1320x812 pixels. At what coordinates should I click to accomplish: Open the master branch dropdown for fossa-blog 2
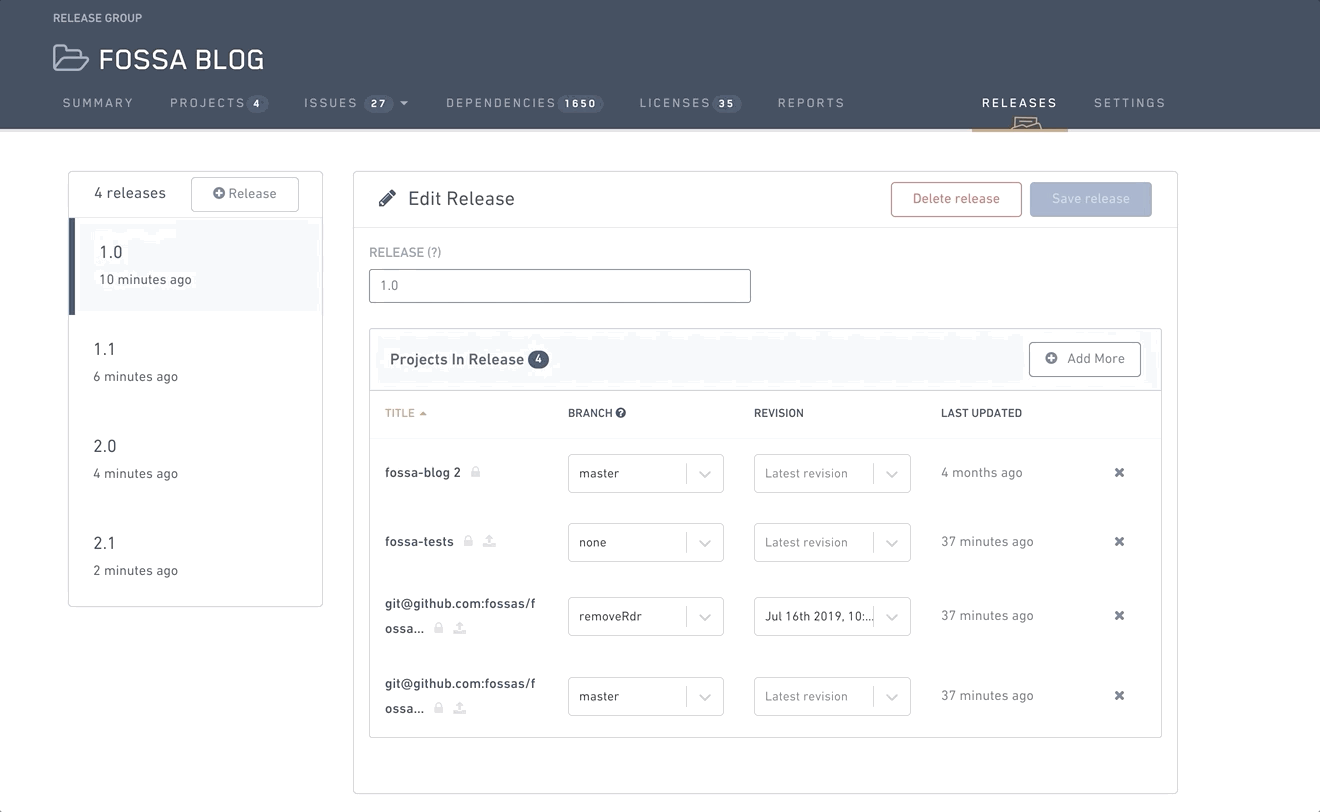[x=645, y=474]
